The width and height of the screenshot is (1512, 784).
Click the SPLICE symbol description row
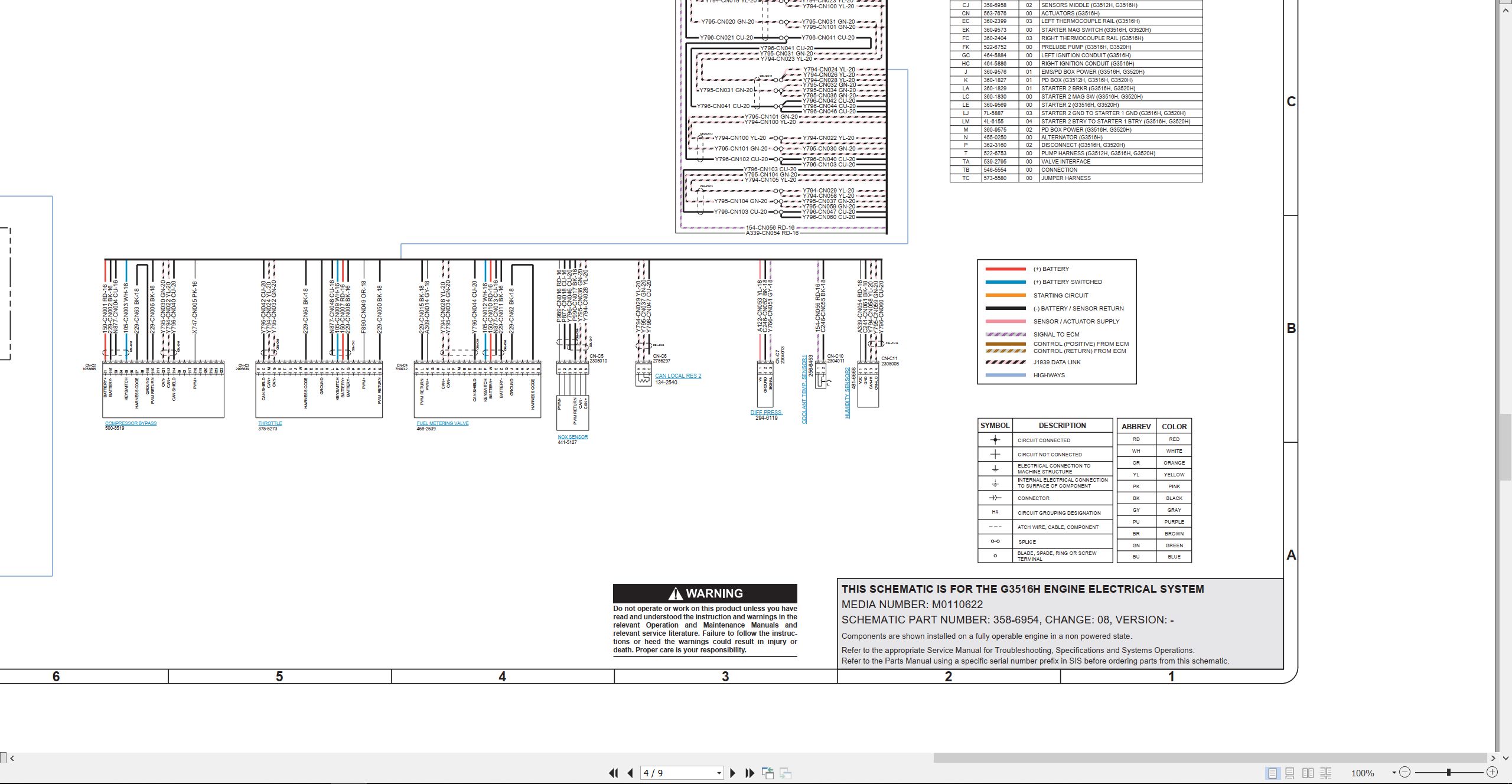click(x=1045, y=542)
